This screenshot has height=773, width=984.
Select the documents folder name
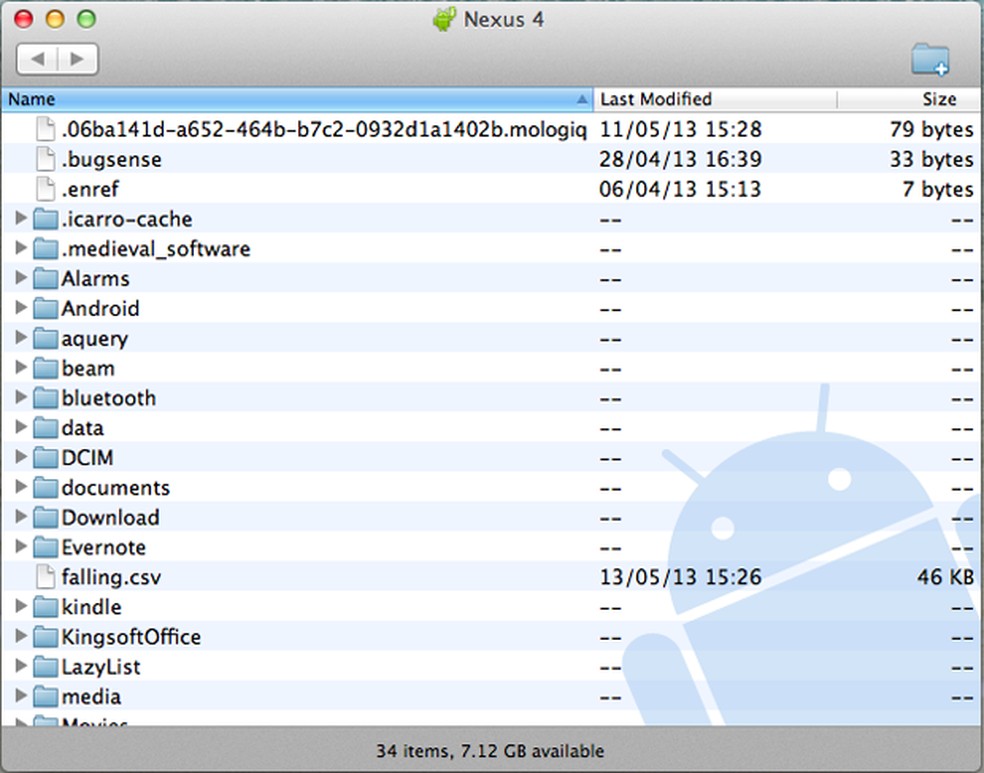pyautogui.click(x=115, y=488)
